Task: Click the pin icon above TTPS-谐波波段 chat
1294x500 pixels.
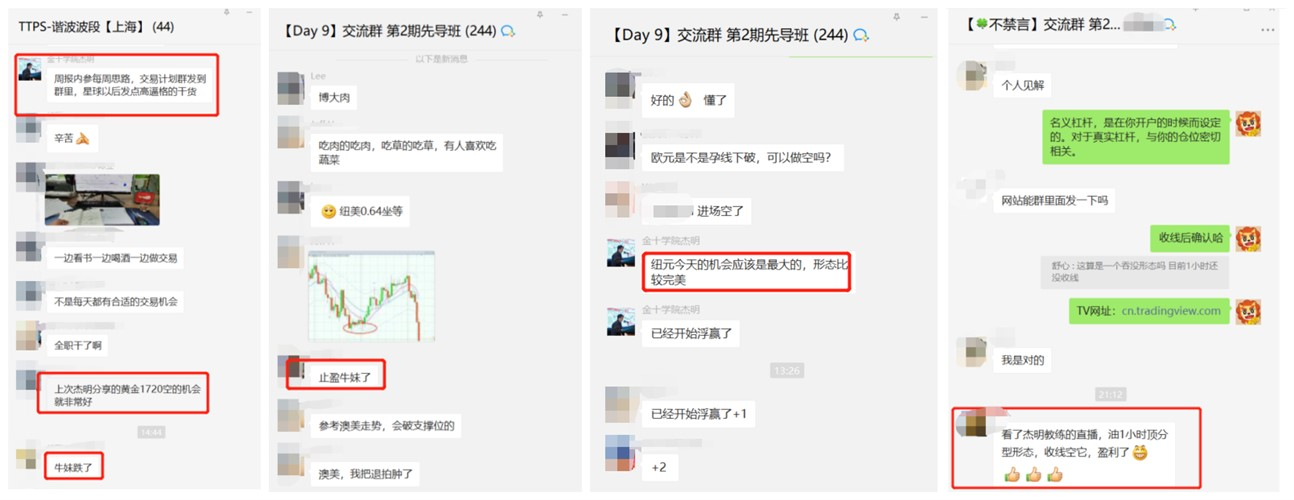Action: click(x=225, y=11)
